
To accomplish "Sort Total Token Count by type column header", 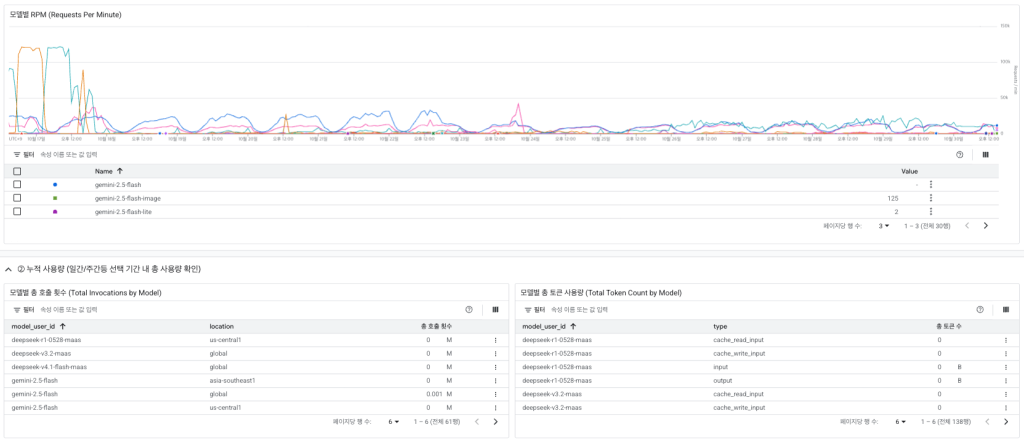I will (720, 326).
